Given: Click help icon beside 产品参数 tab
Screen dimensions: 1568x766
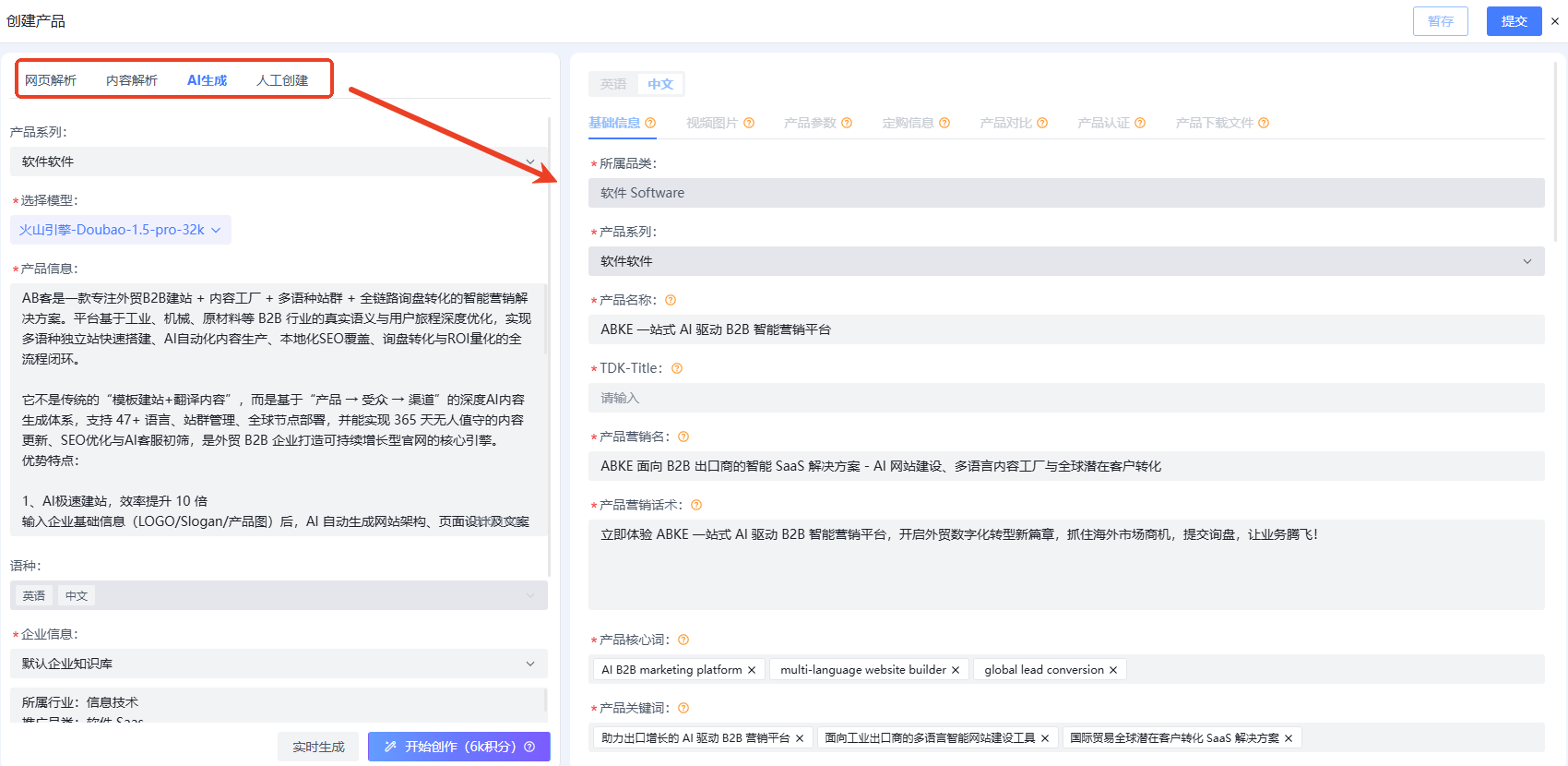Looking at the screenshot, I should [x=847, y=123].
